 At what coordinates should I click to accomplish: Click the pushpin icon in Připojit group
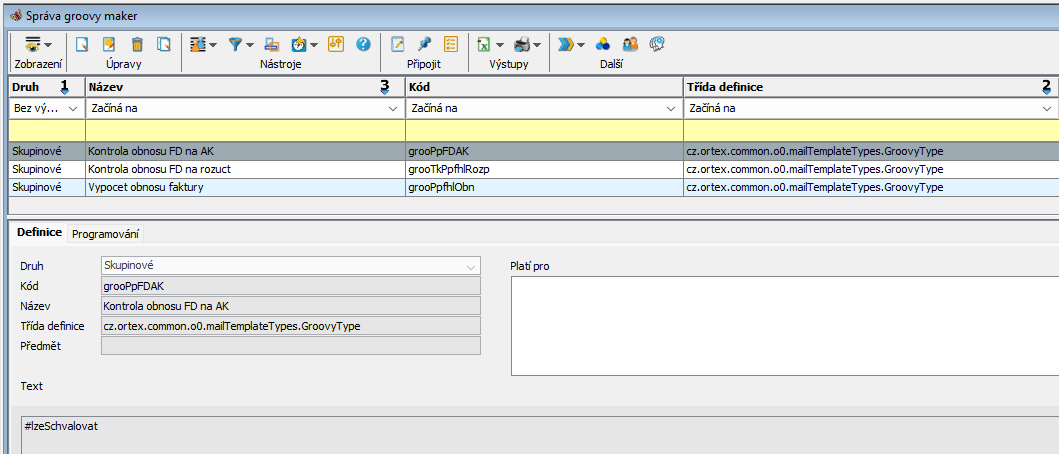click(x=424, y=44)
